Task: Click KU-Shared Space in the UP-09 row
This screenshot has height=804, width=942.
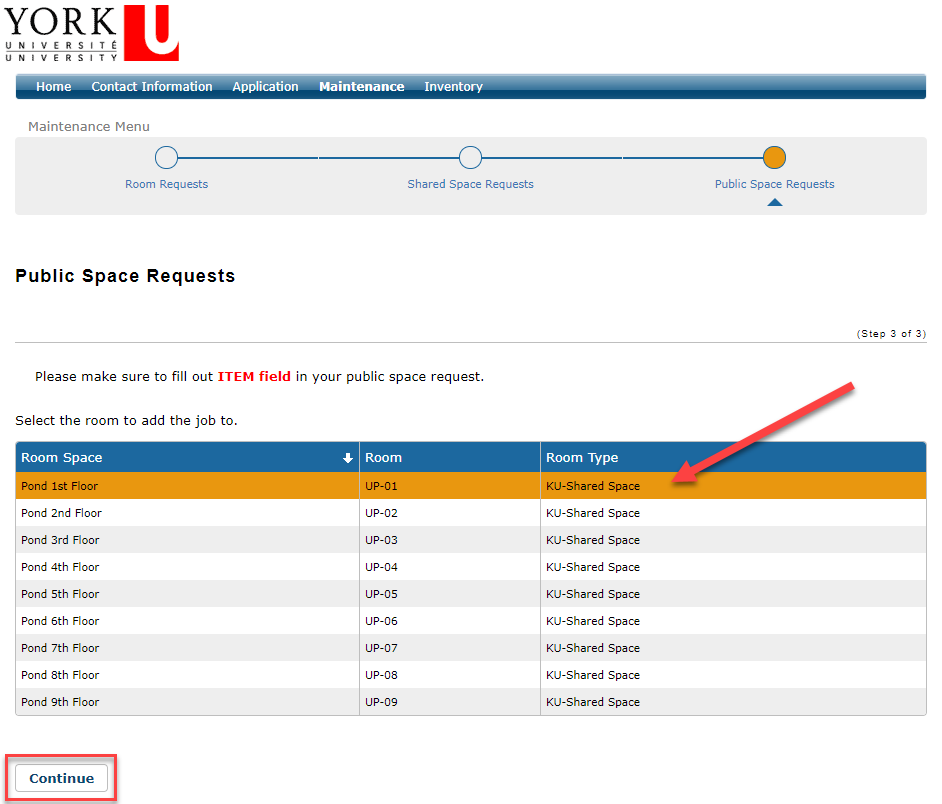Action: [593, 702]
